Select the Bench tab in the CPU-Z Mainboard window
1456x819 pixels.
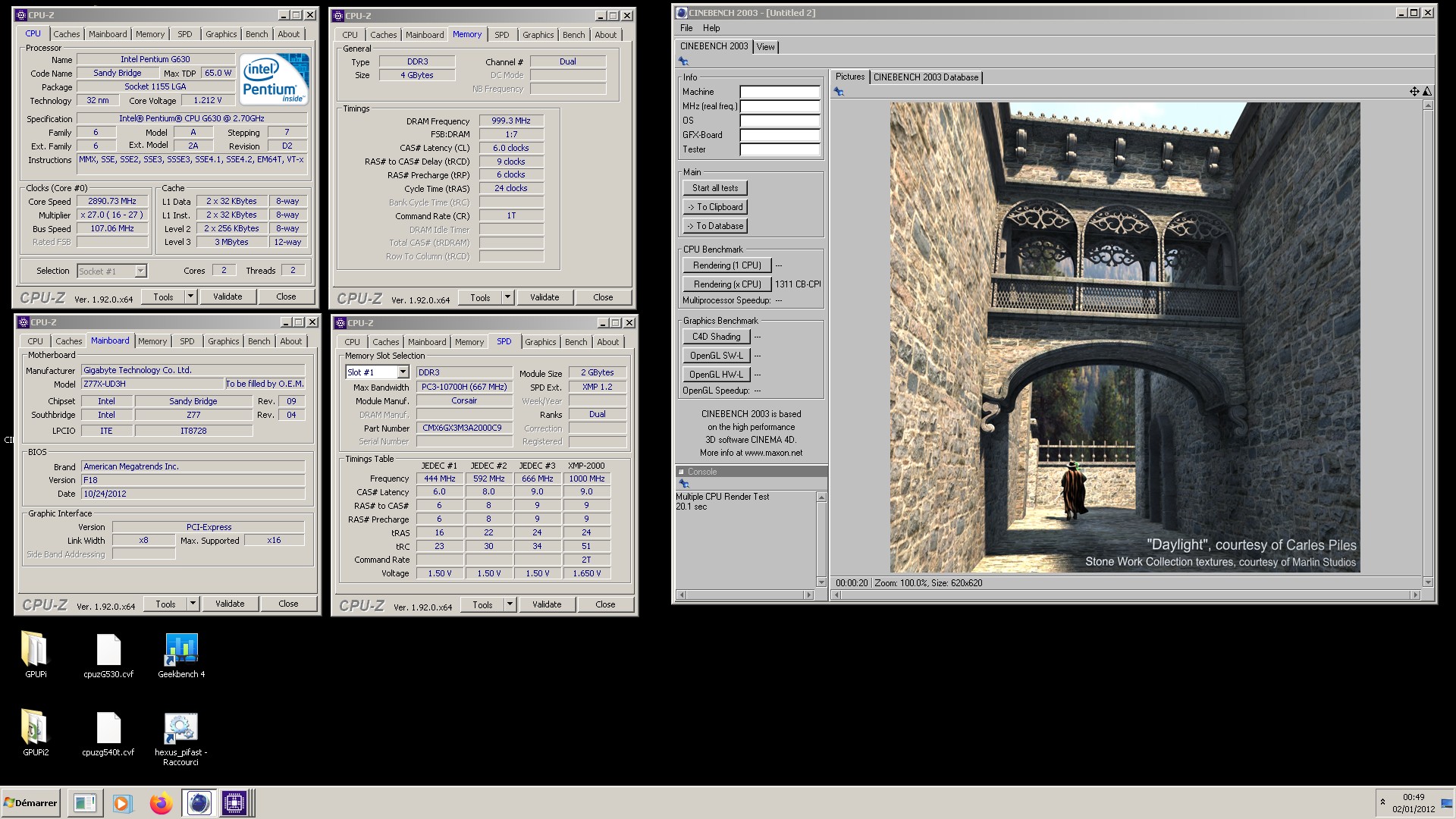click(x=259, y=341)
